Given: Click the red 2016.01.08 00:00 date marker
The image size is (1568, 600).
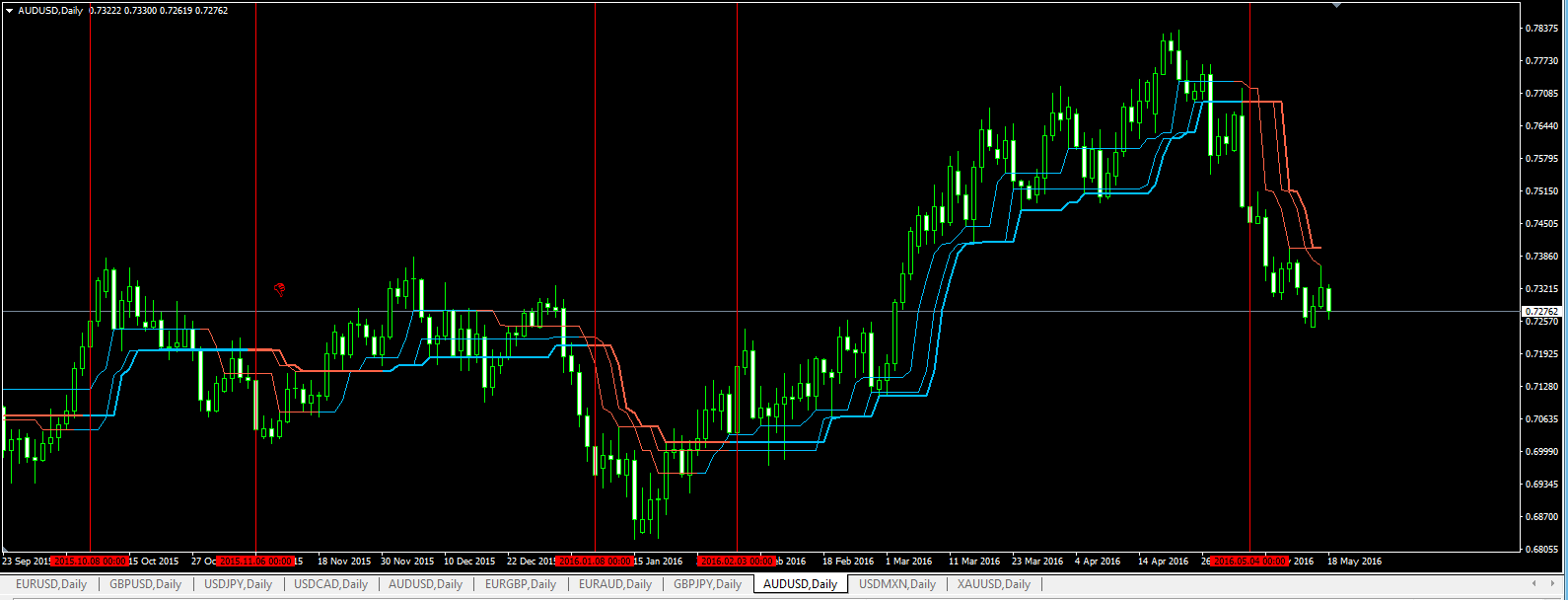Looking at the screenshot, I should pyautogui.click(x=595, y=561).
